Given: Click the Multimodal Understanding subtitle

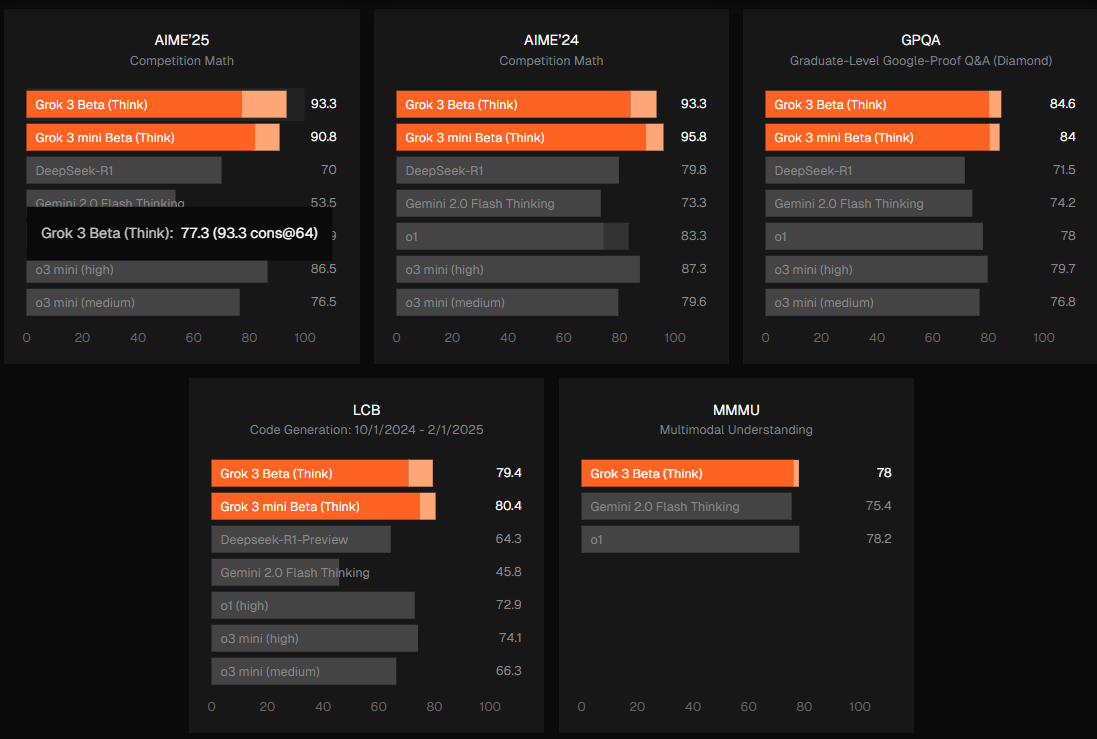Looking at the screenshot, I should point(736,430).
